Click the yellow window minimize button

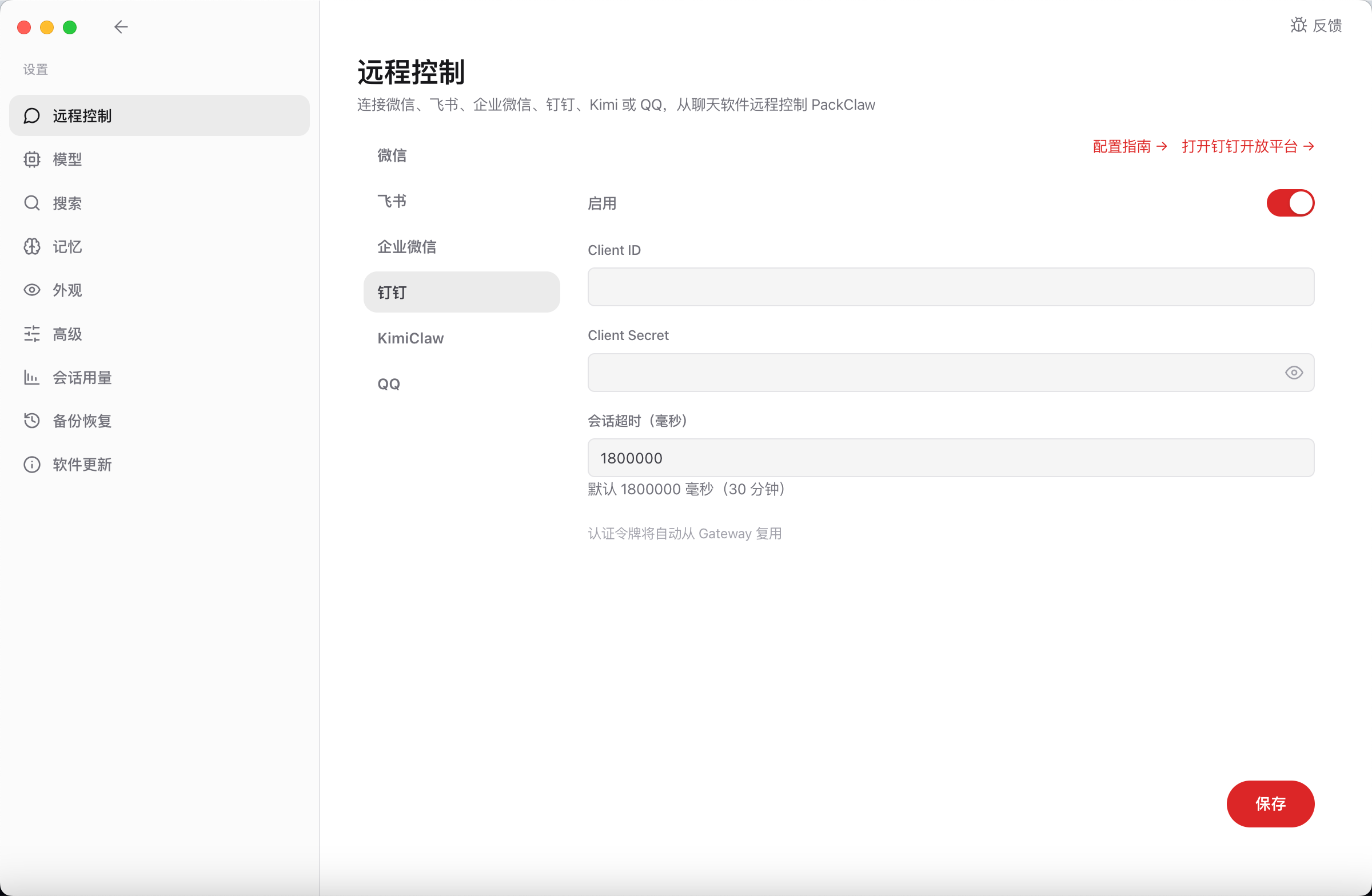click(47, 27)
